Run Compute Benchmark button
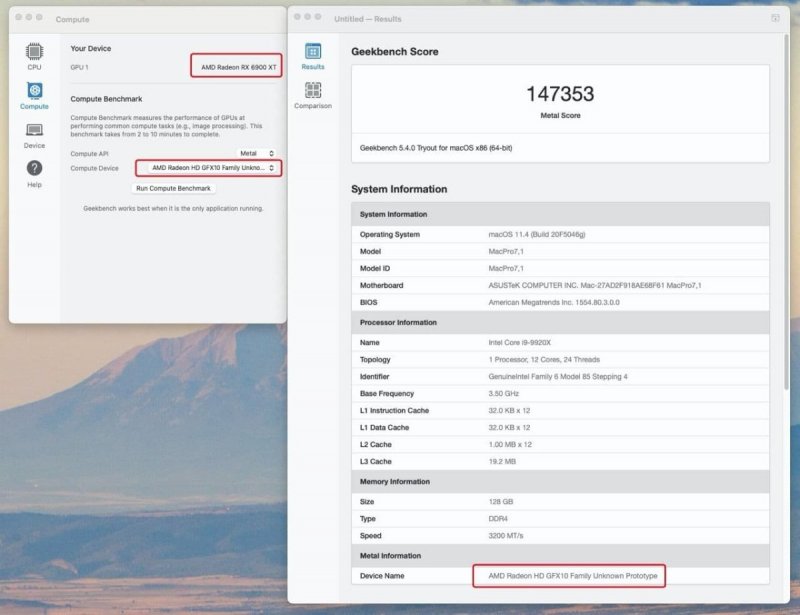 [173, 188]
